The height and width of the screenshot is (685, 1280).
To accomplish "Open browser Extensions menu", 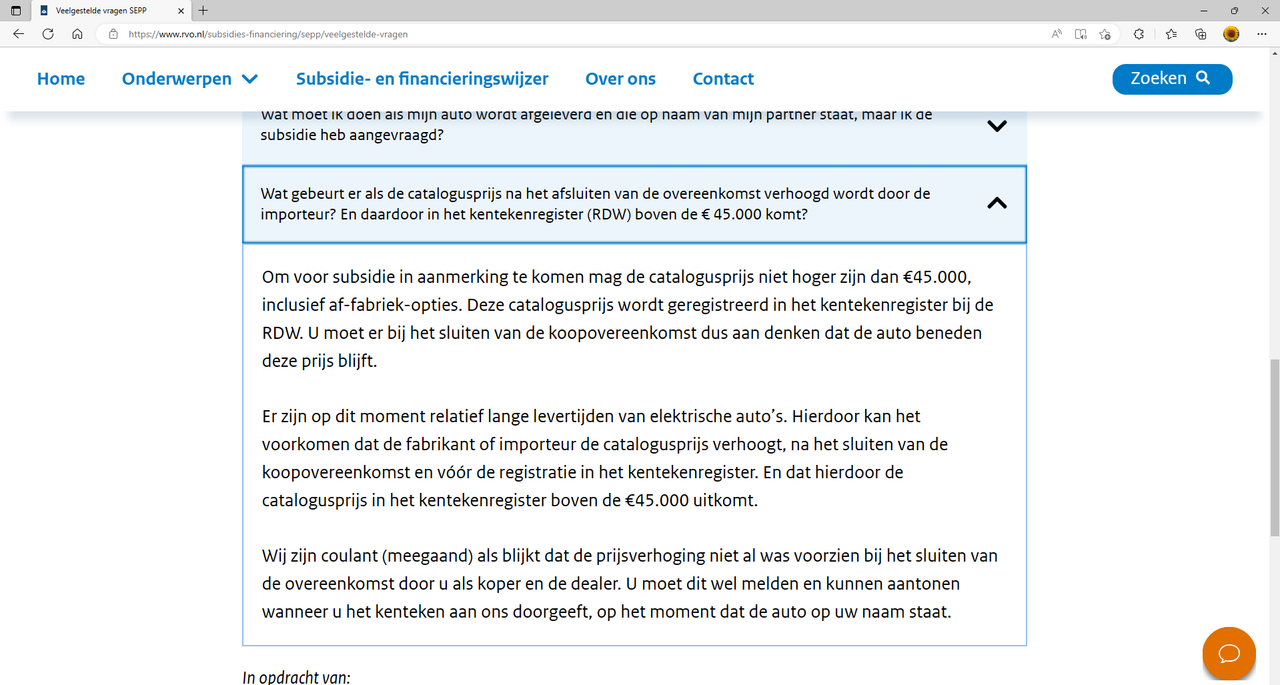I will coord(1138,33).
